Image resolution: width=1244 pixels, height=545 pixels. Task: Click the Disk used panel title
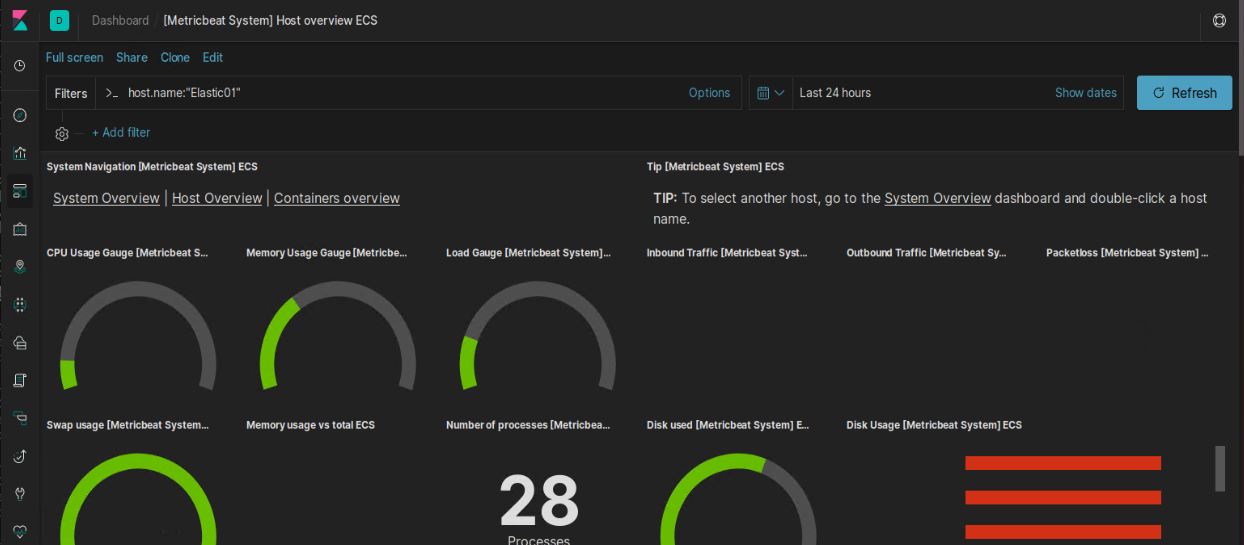click(x=728, y=425)
